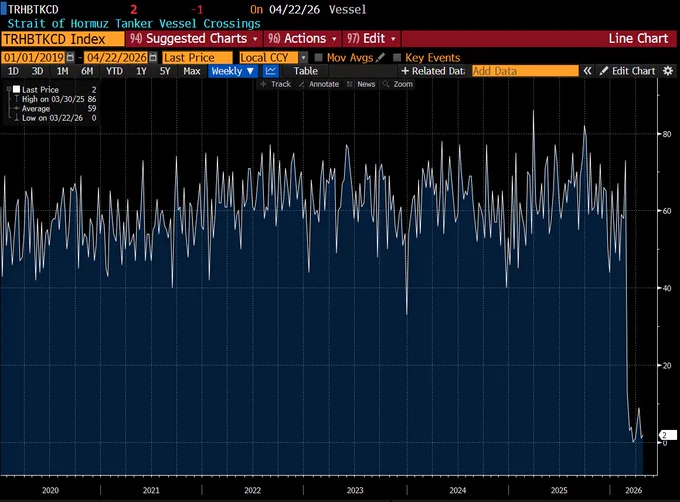Viewport: 680px width, 502px height.
Task: Collapse the legend tree expander
Action: (9, 89)
